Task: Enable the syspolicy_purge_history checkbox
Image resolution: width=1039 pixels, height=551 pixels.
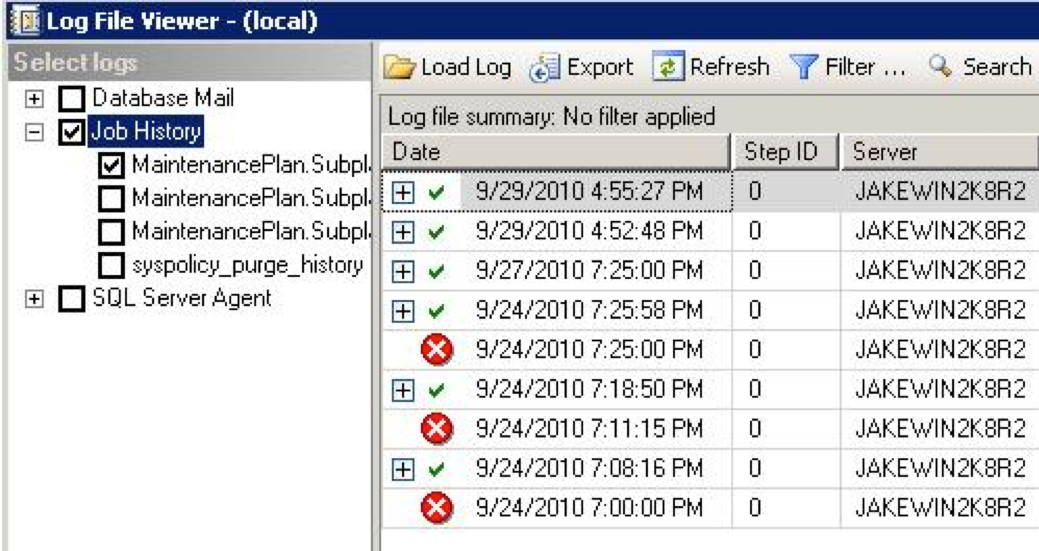Action: pos(112,265)
